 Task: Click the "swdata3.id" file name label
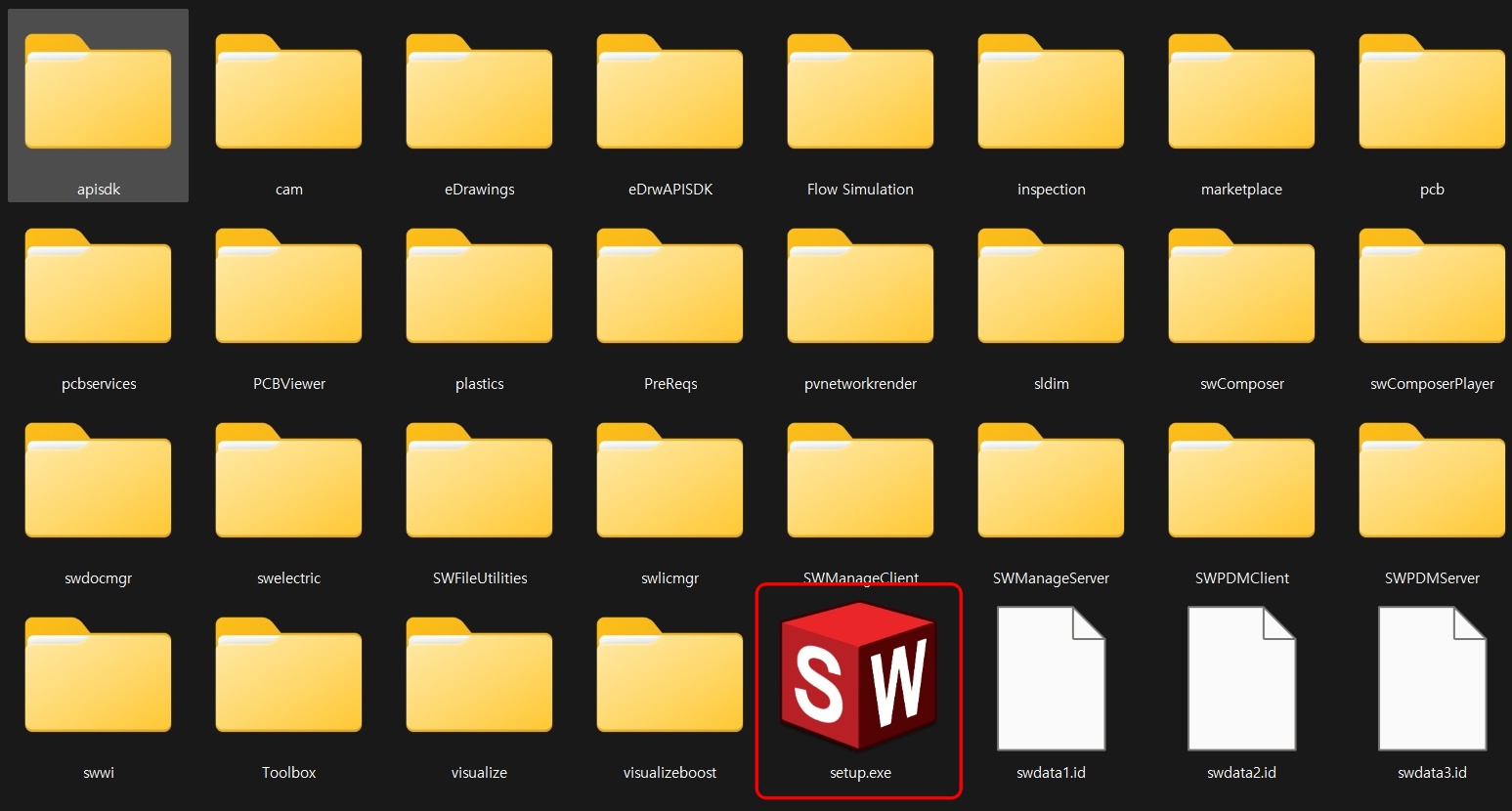[x=1432, y=773]
